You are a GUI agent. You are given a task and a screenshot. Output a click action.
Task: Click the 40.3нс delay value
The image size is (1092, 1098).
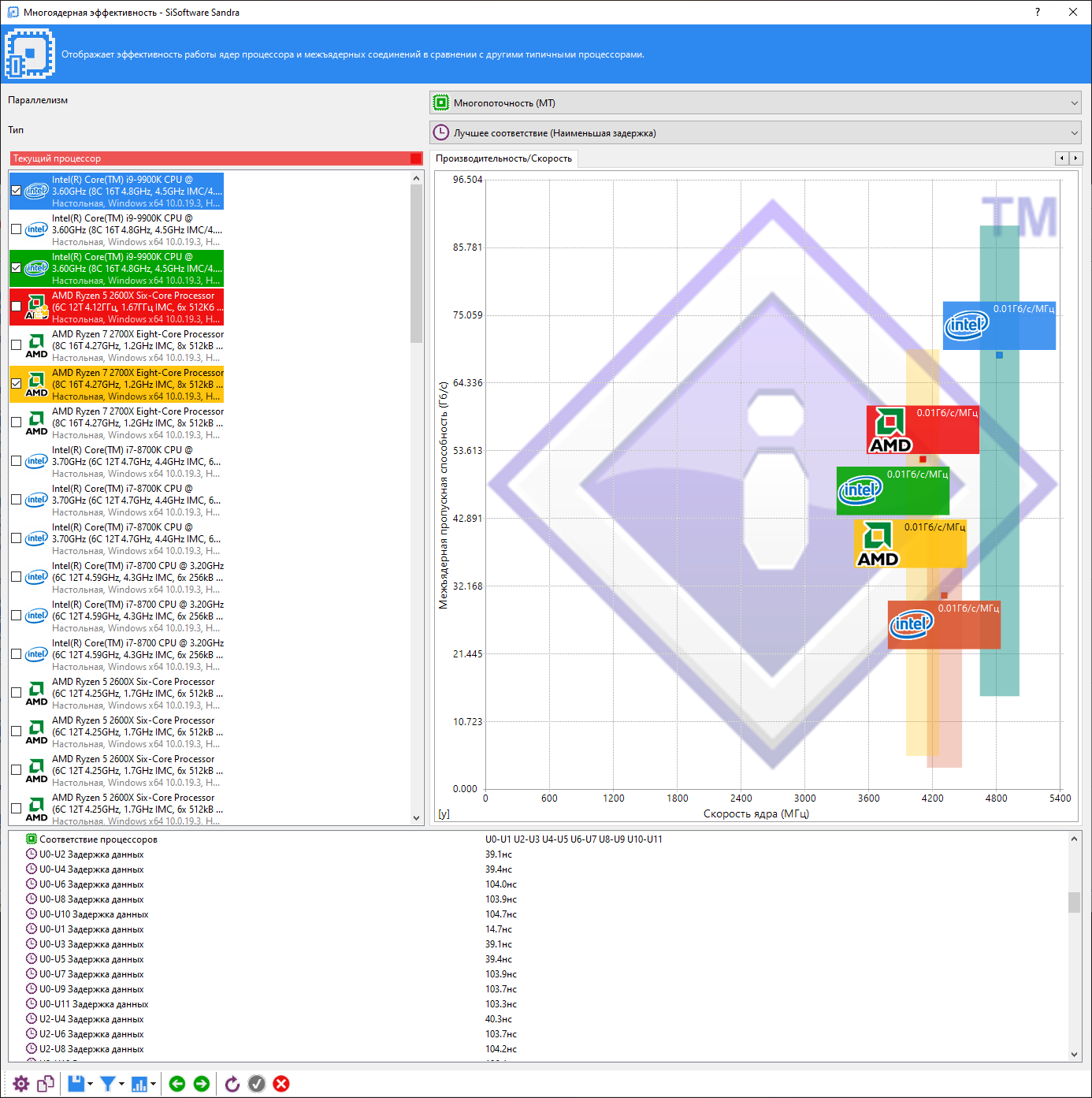499,1019
